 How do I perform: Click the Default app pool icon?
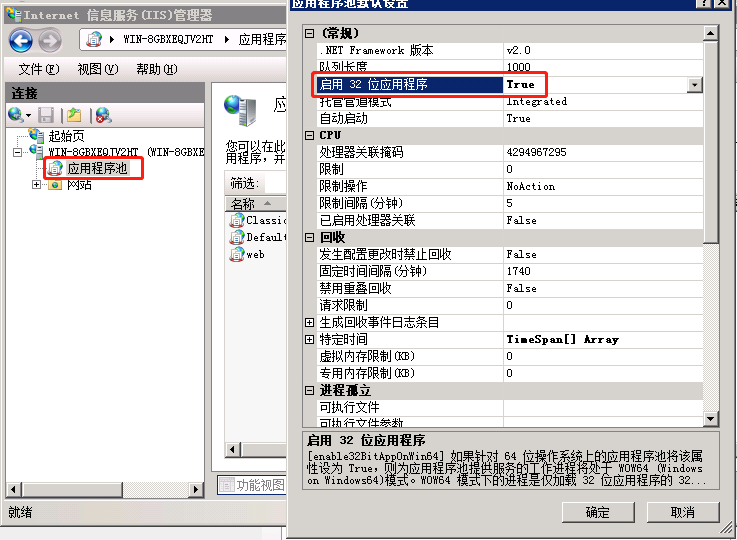pyautogui.click(x=236, y=237)
